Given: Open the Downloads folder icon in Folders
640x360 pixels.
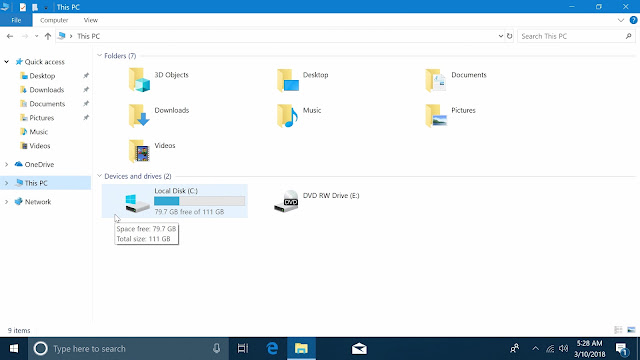Looking at the screenshot, I should (139, 115).
